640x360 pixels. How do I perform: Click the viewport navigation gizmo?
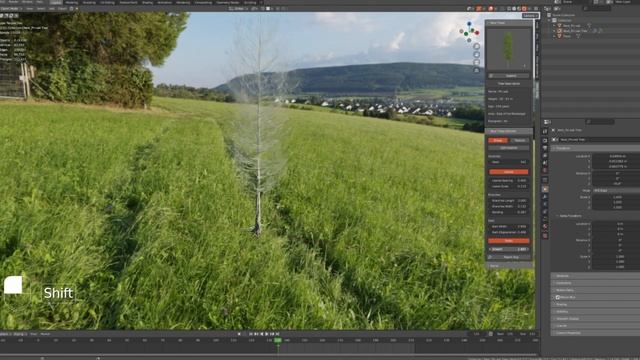click(x=469, y=32)
